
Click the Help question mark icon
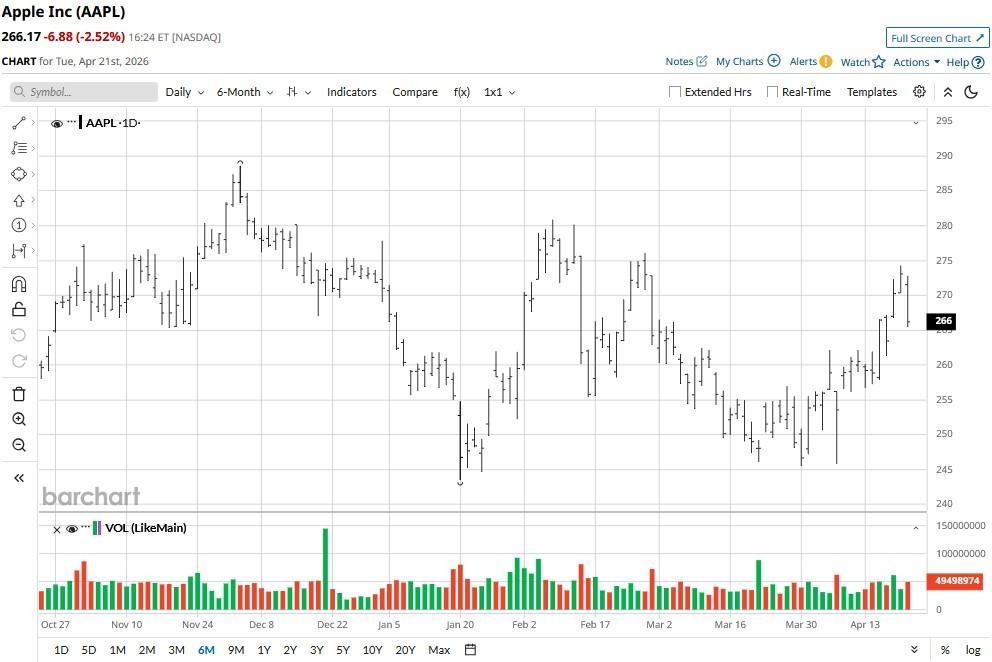tap(978, 62)
